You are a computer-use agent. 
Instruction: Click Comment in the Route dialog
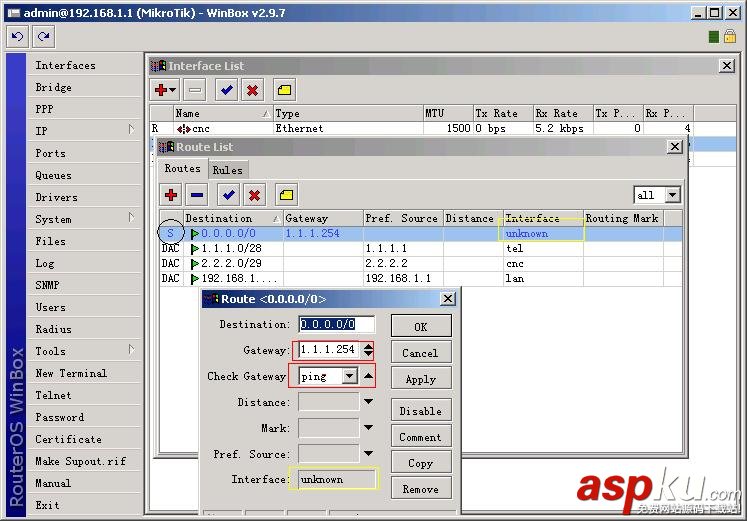(421, 437)
